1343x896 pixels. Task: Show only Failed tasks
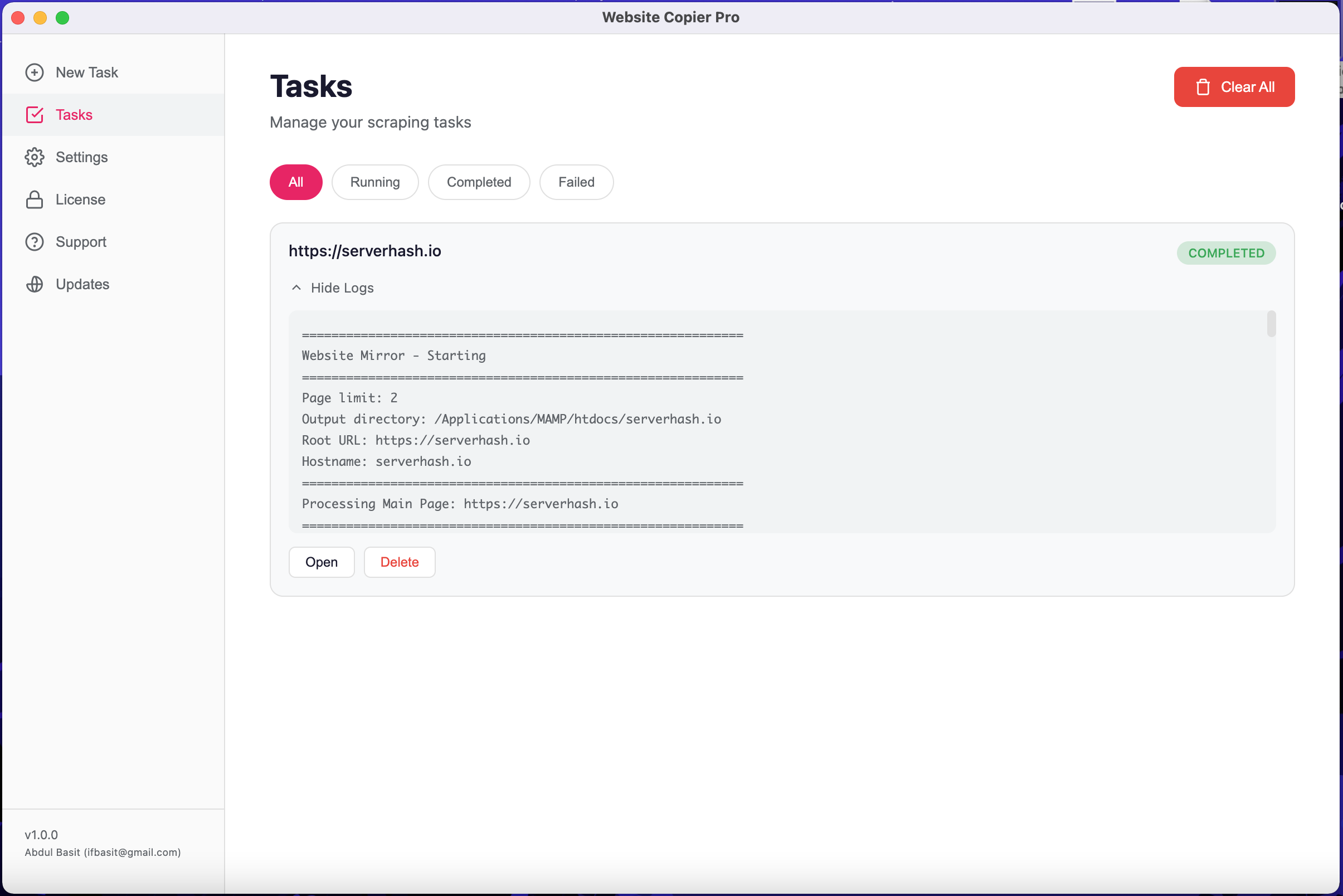[x=576, y=182]
